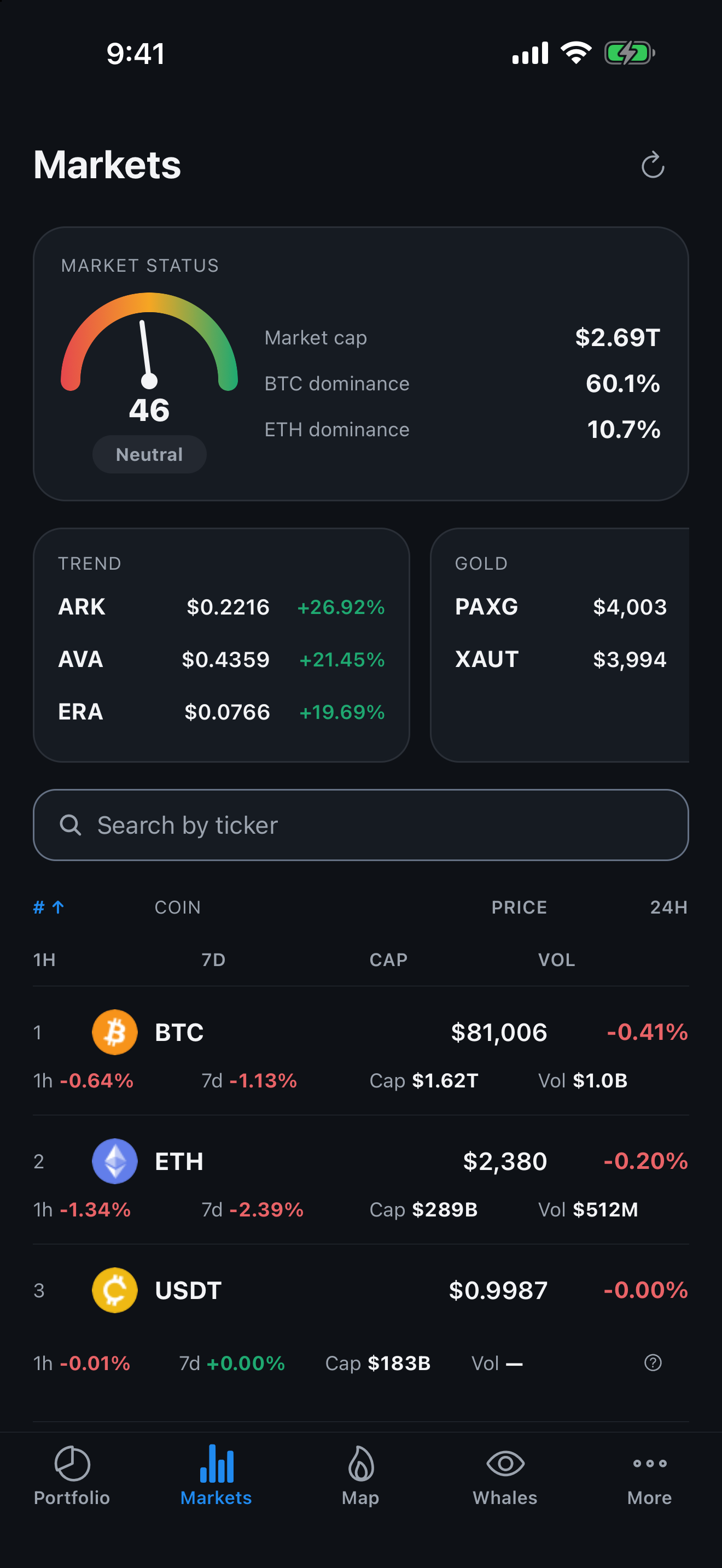Sort the list by 24H column
Viewport: 722px width, 1568px height.
click(668, 907)
